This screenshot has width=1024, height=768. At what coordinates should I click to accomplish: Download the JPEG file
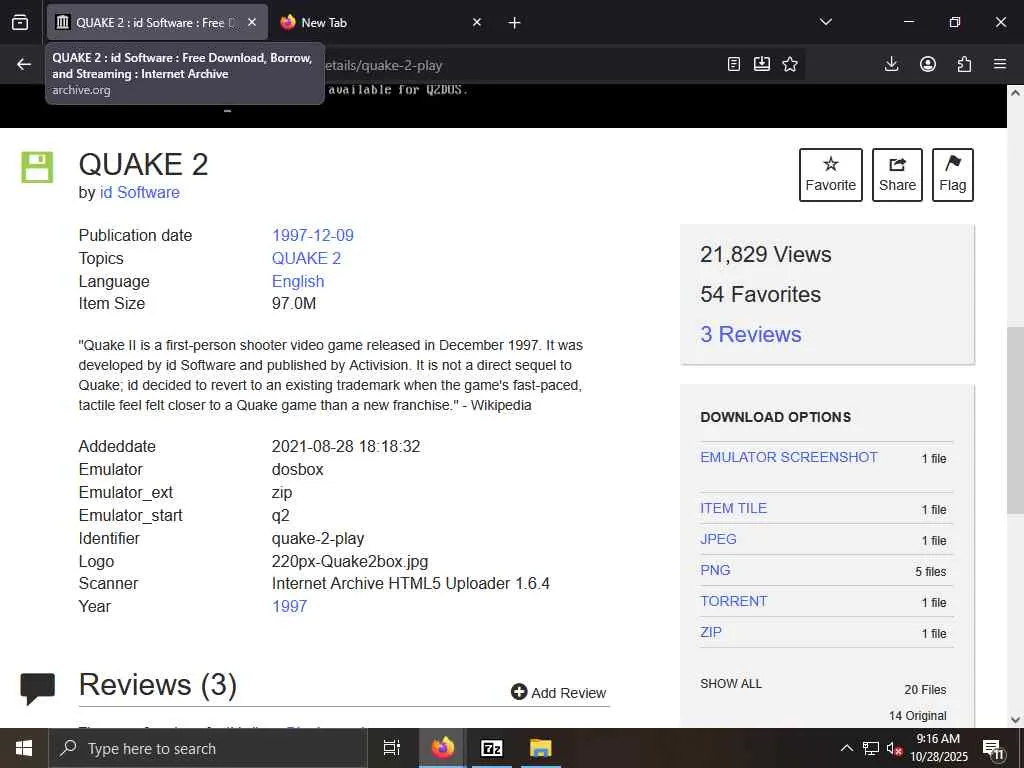click(718, 539)
